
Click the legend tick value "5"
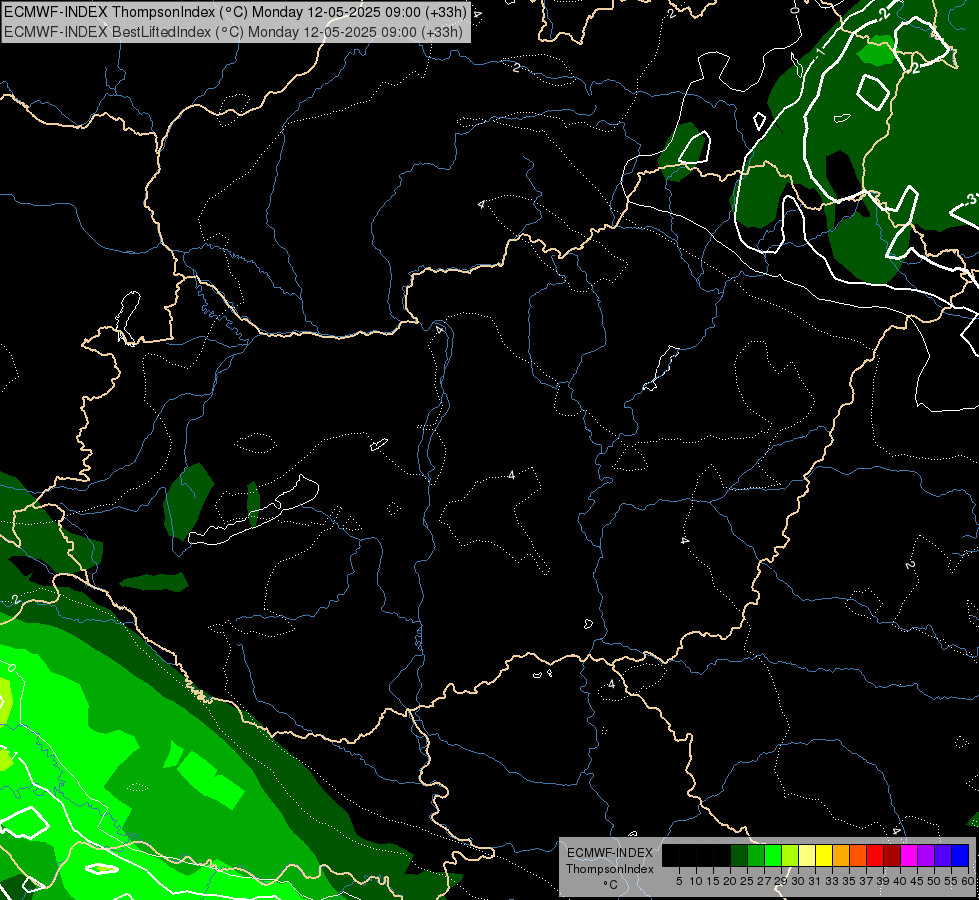click(679, 881)
